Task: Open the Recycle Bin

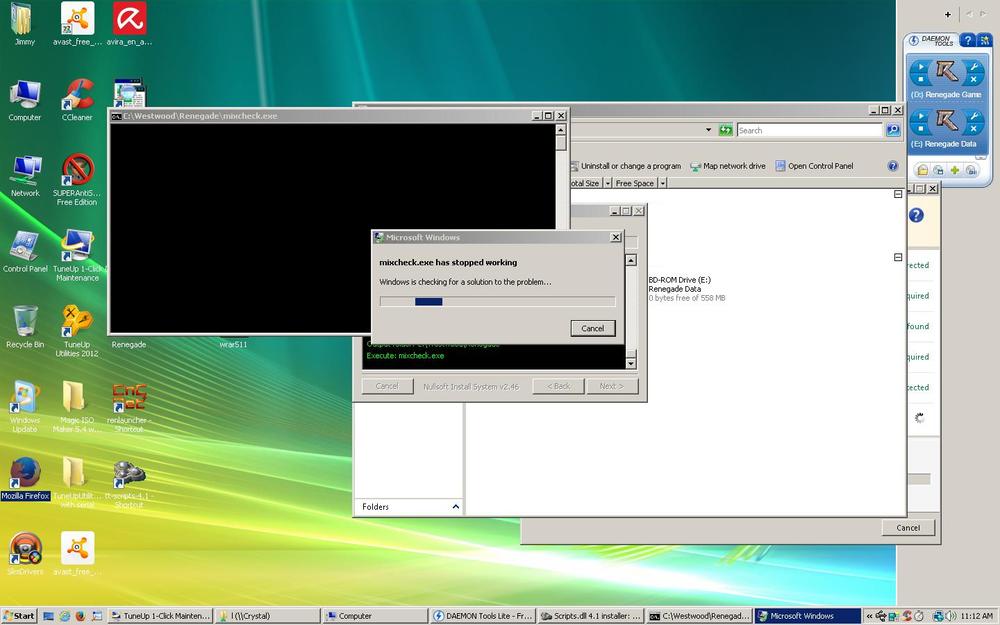Action: click(25, 327)
